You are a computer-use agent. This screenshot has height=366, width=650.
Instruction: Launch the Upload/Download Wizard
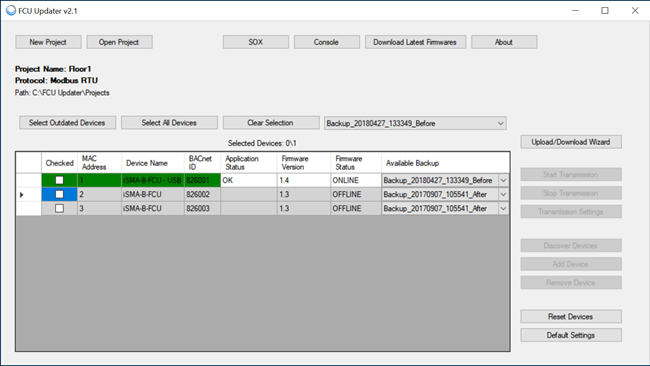coord(571,142)
